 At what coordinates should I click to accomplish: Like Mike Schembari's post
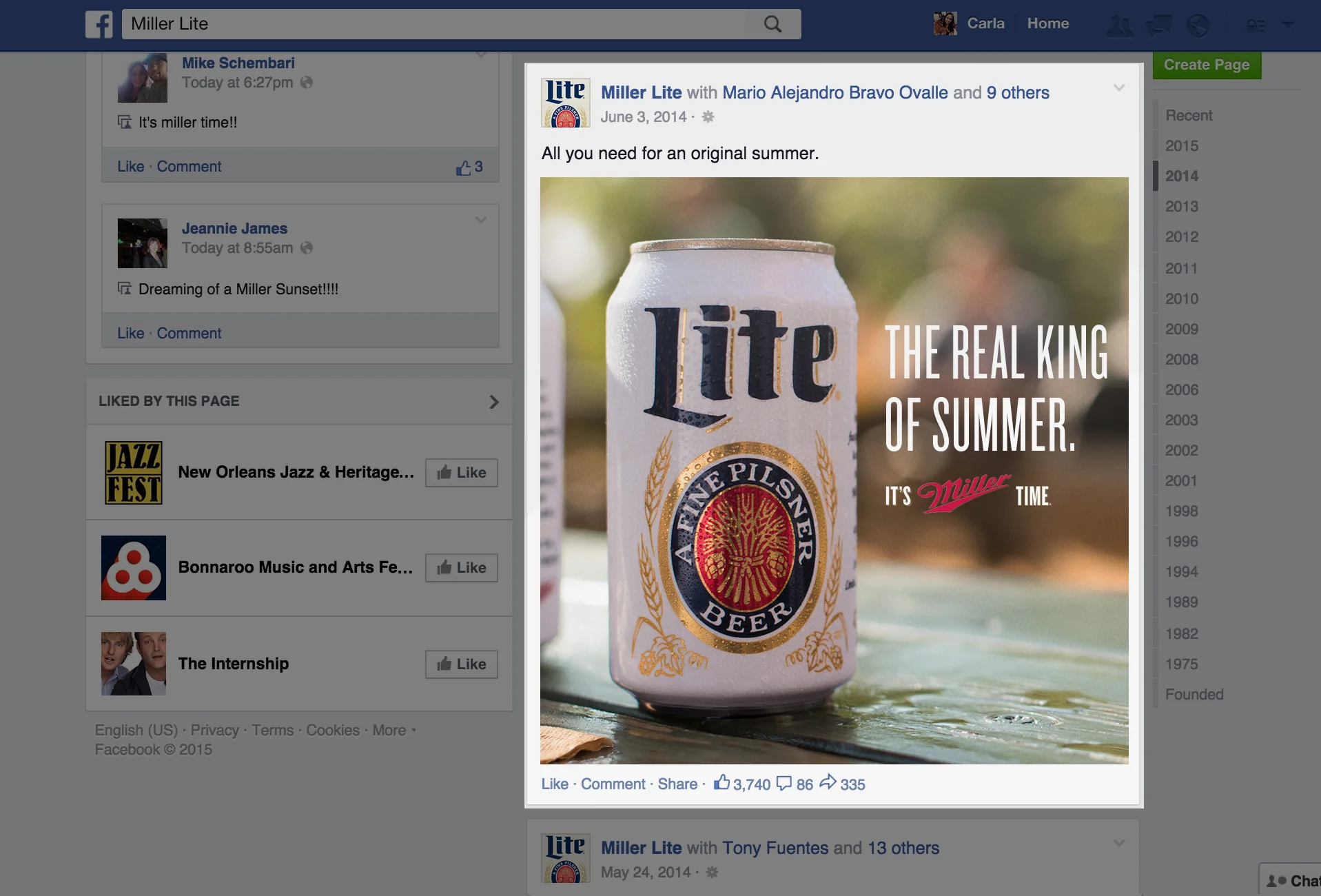tap(130, 167)
